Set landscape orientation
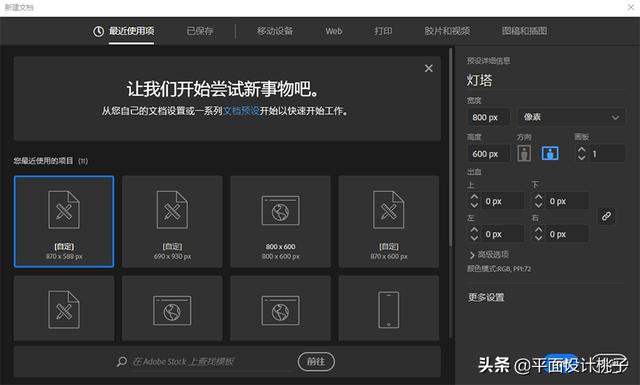Image resolution: width=640 pixels, height=385 pixels. (550, 154)
